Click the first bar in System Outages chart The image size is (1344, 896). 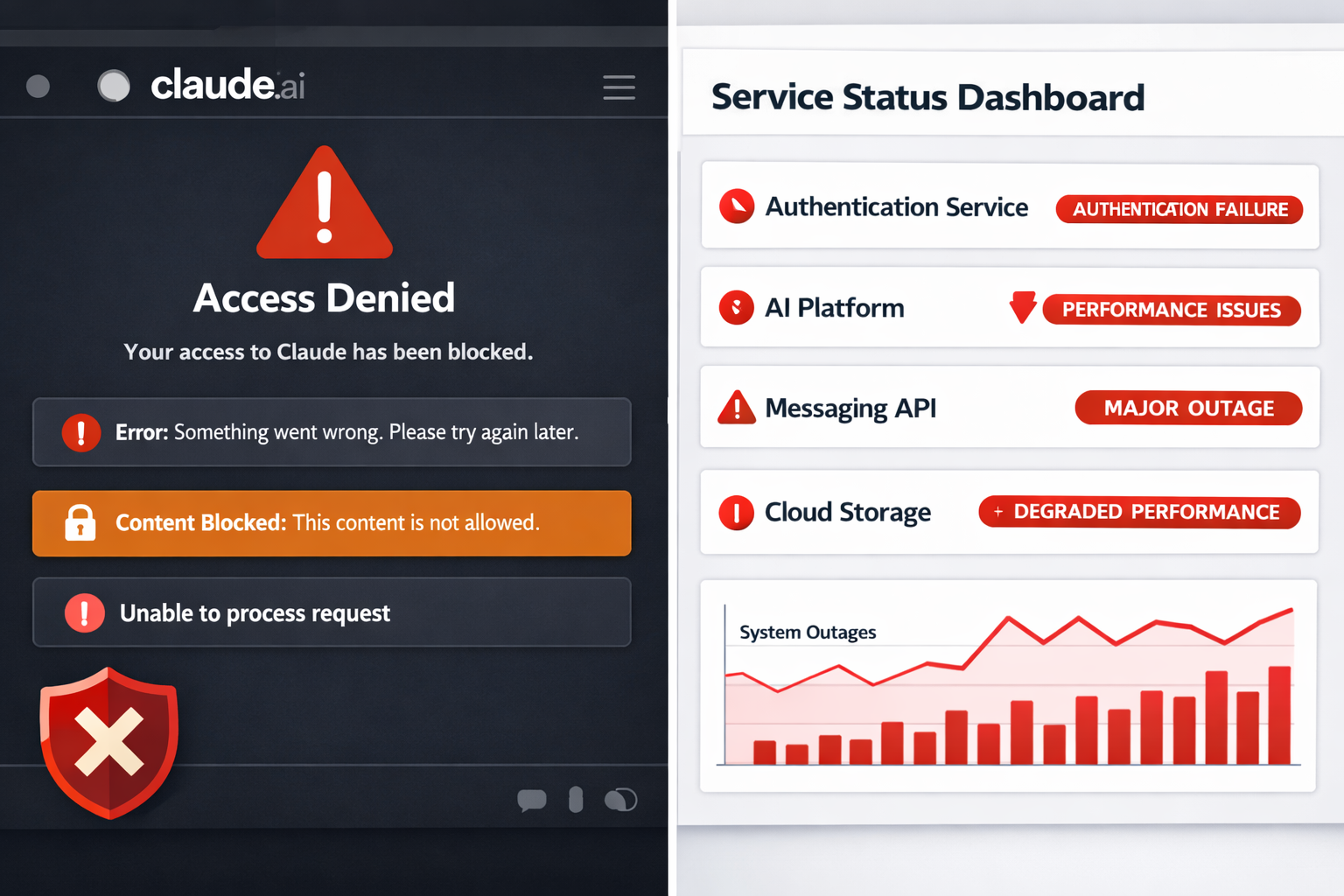tap(765, 752)
